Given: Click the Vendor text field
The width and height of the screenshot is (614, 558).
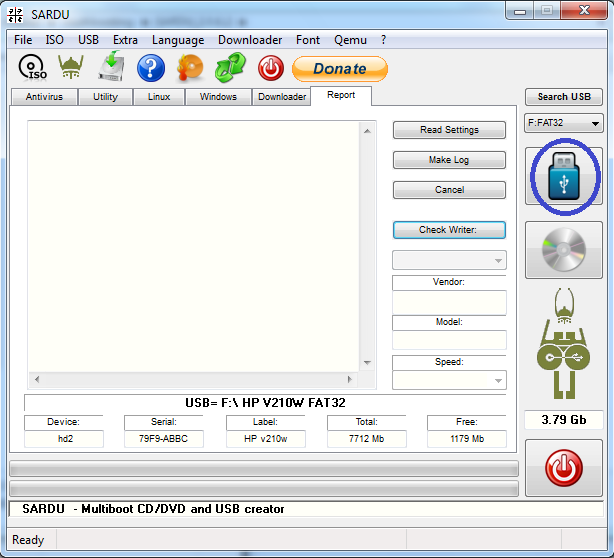Looking at the screenshot, I should (449, 302).
